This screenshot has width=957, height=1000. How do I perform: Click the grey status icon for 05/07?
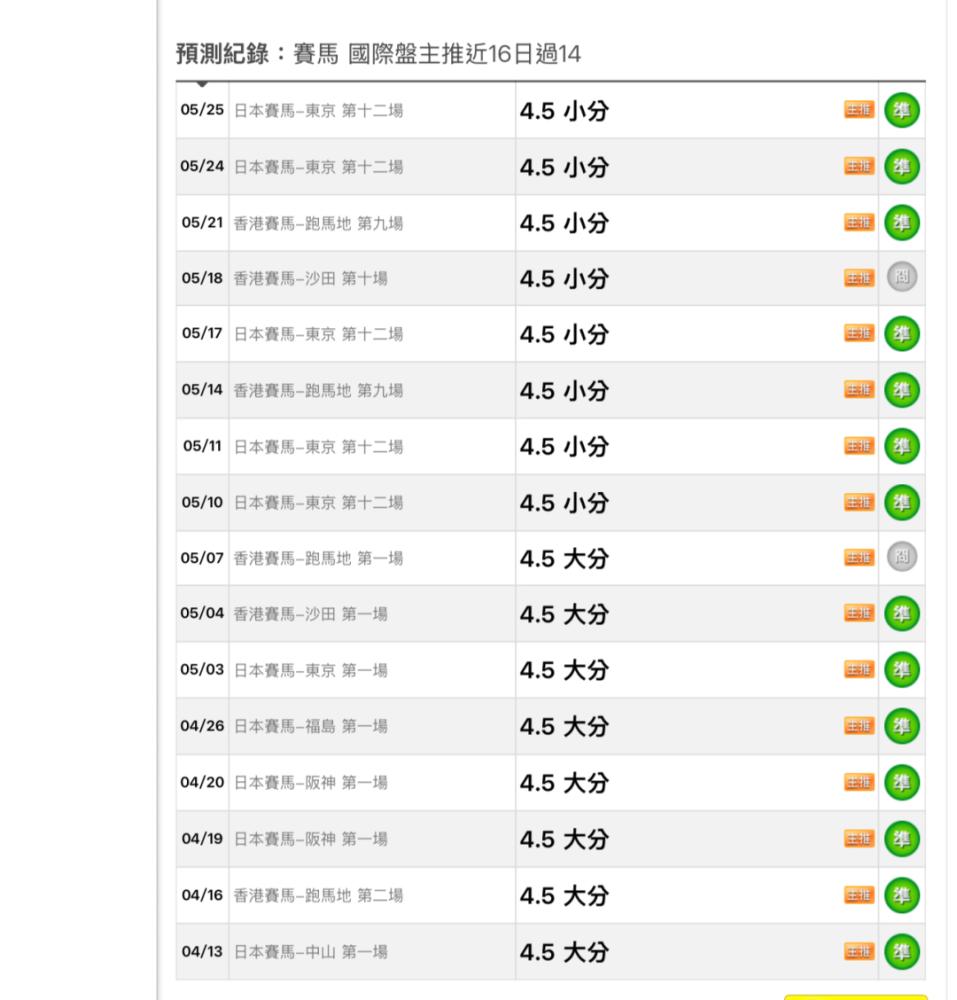[x=902, y=556]
